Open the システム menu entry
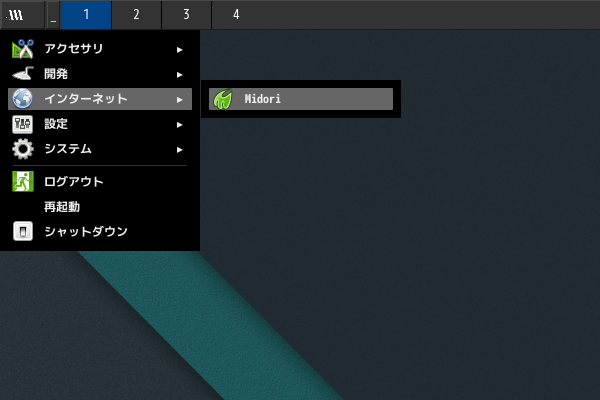This screenshot has height=400, width=600. (100, 149)
